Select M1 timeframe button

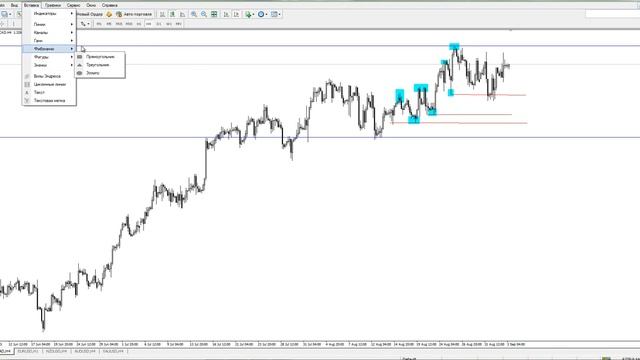tap(99, 24)
